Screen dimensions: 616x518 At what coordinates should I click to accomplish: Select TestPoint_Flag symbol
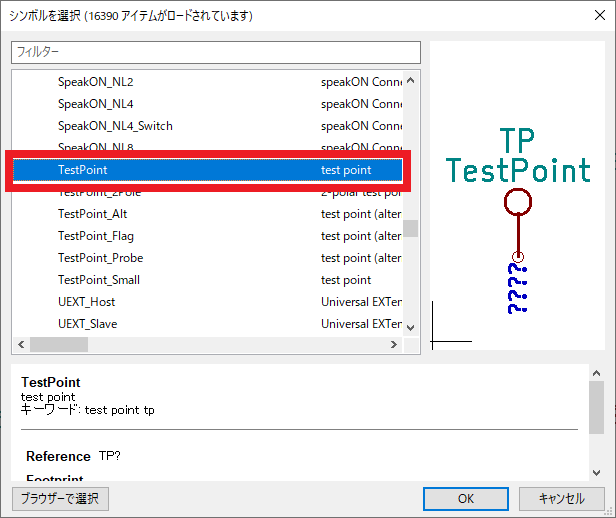(96, 236)
